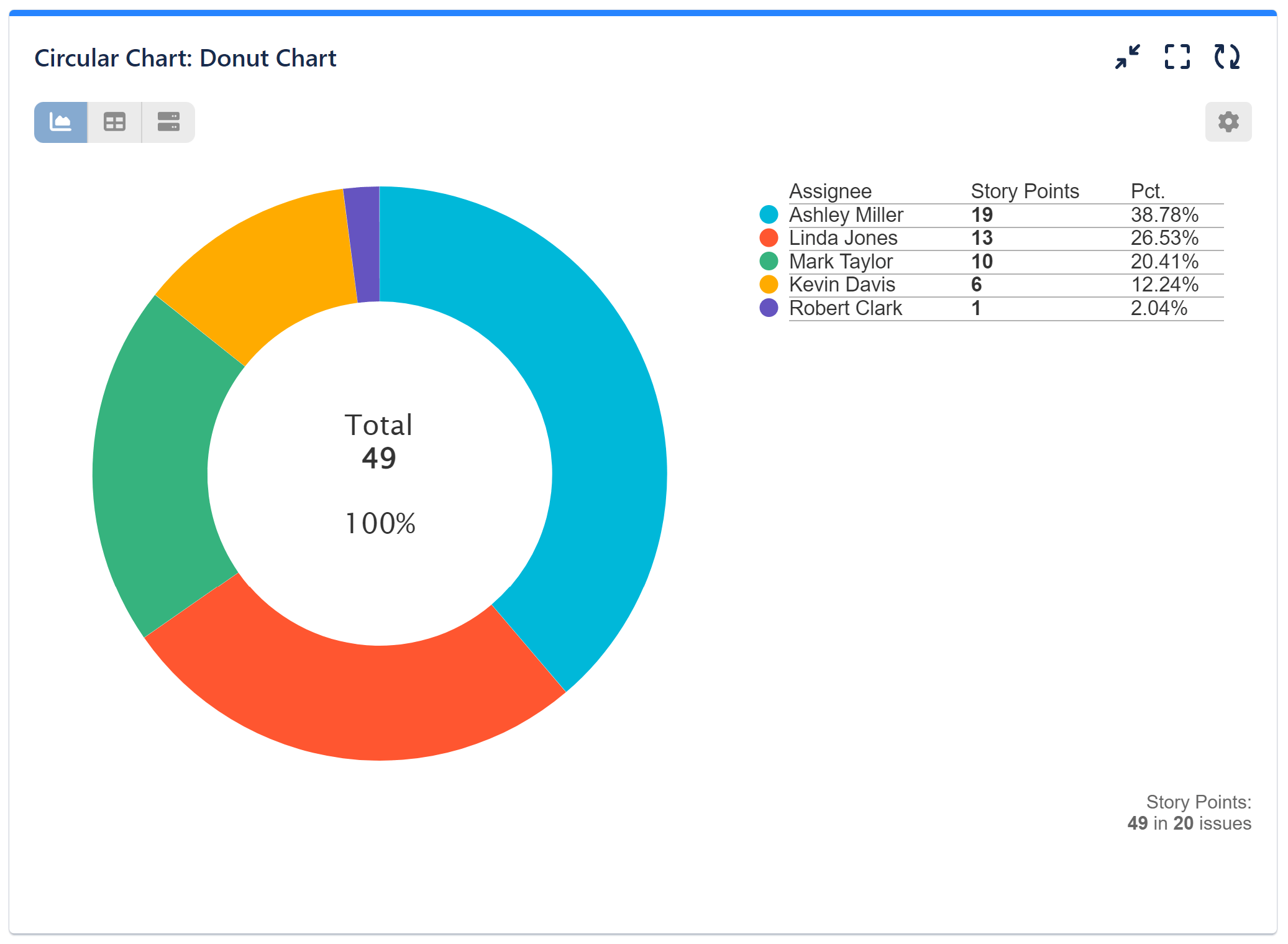
Task: Expand the gadget to fullscreen
Action: (1177, 57)
